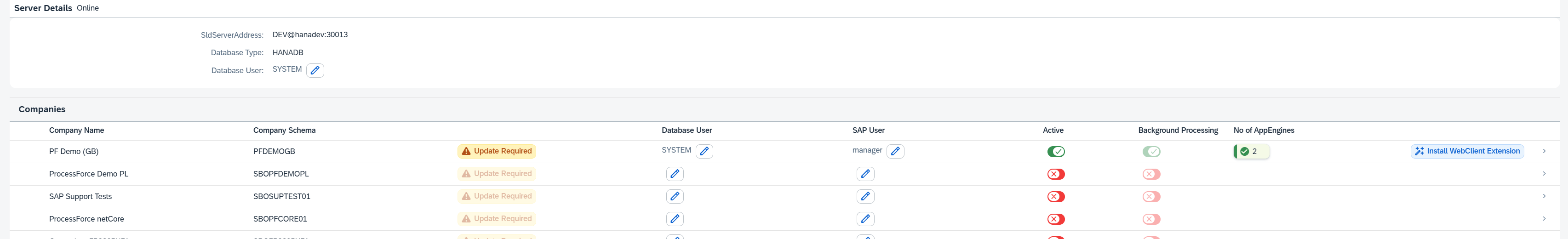This screenshot has height=239, width=1568.
Task: Toggle Background Processing for PF Demo (GB)
Action: click(x=1150, y=151)
